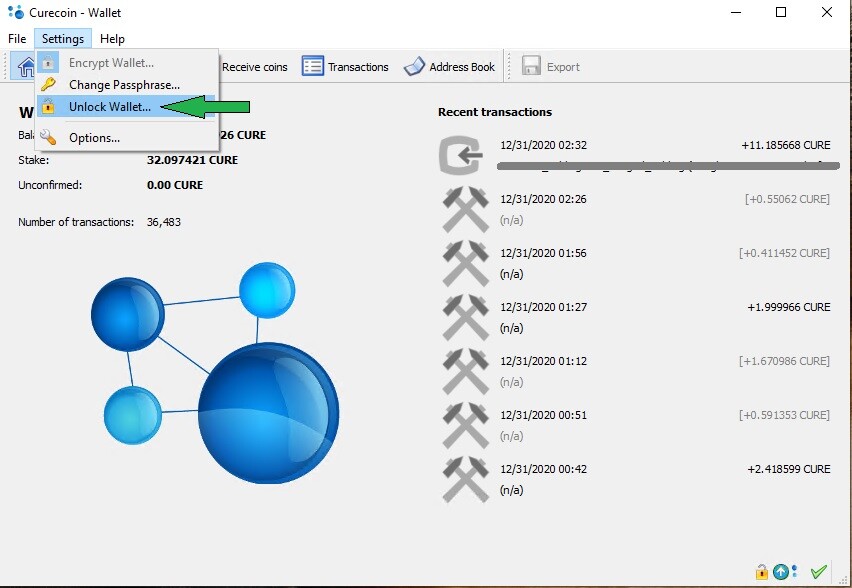
Task: Open the Help menu
Action: [x=112, y=39]
